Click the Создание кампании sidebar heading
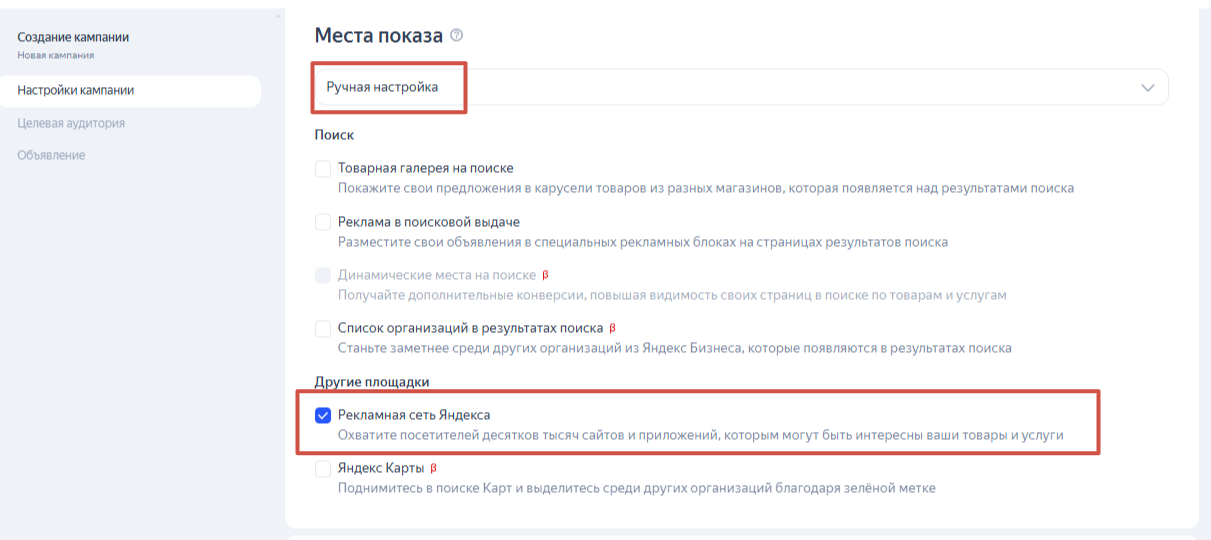The height and width of the screenshot is (540, 1211). [73, 37]
